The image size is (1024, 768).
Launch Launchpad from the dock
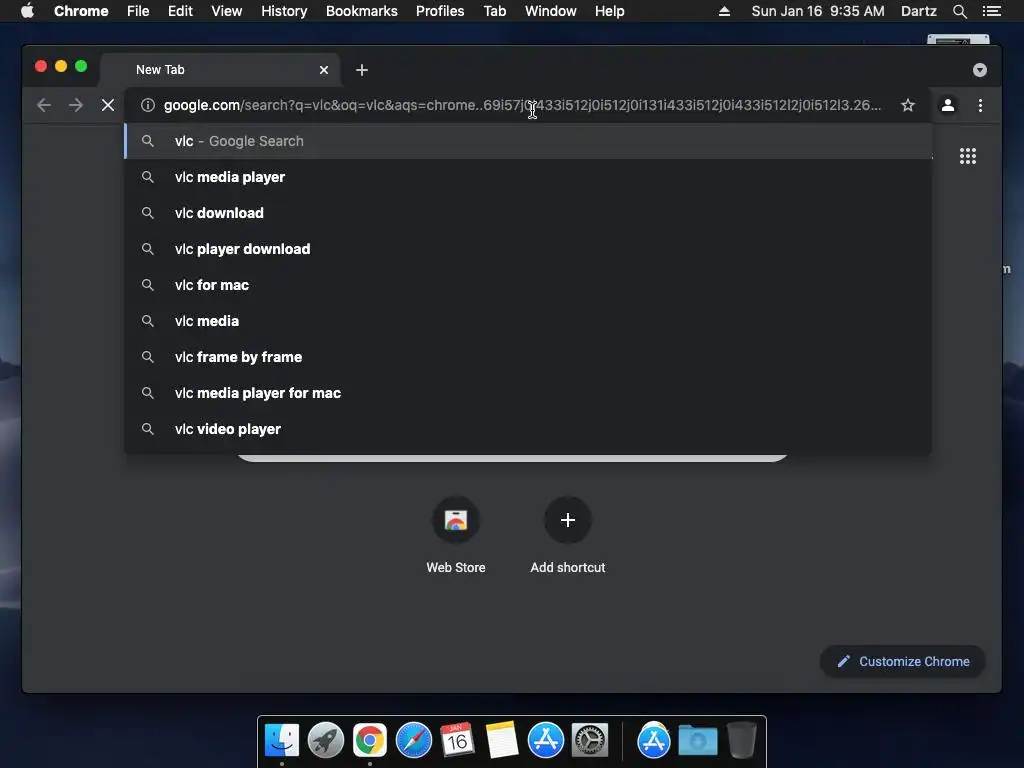(326, 741)
